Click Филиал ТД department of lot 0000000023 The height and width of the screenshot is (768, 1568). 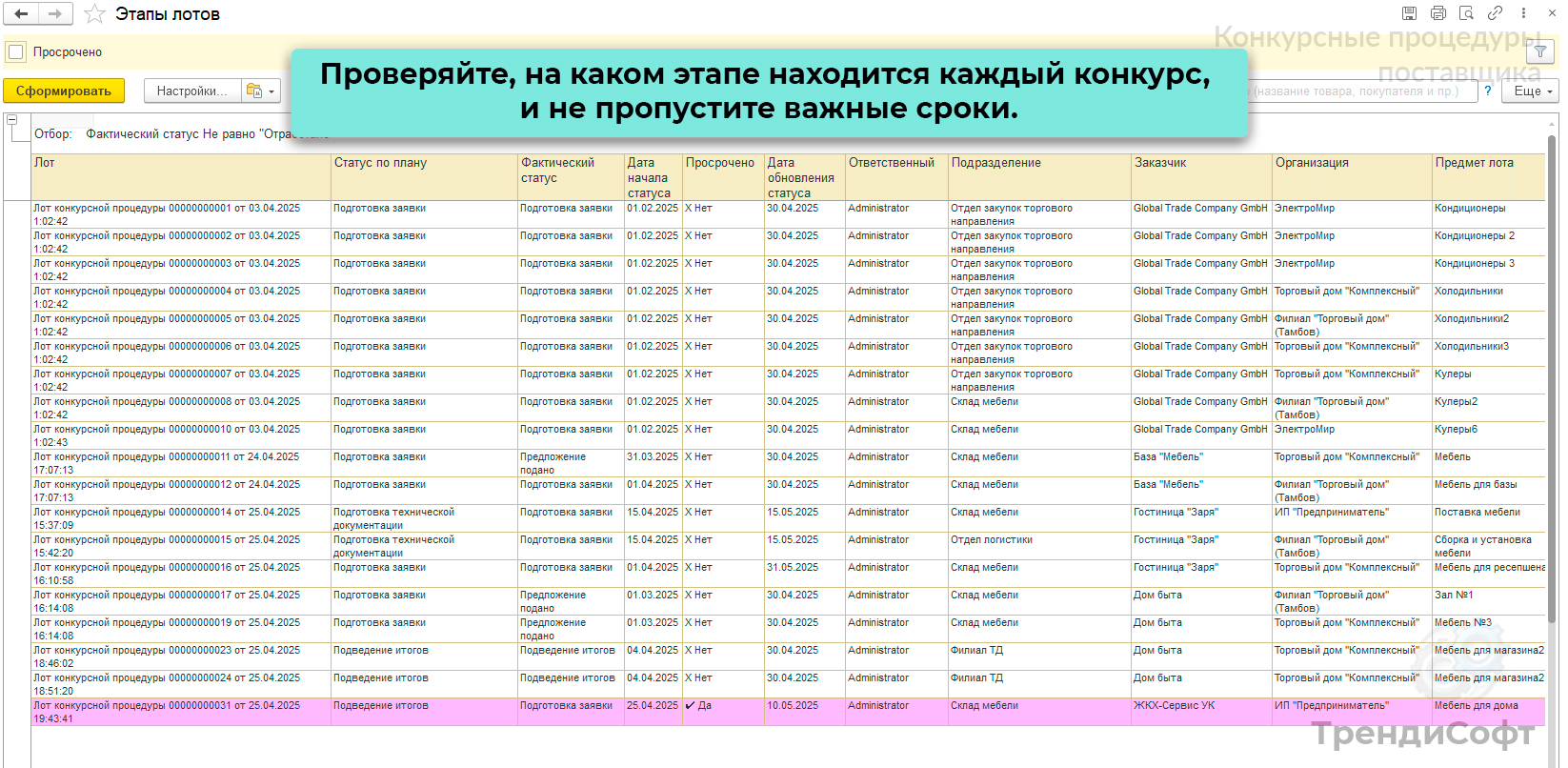(1039, 657)
